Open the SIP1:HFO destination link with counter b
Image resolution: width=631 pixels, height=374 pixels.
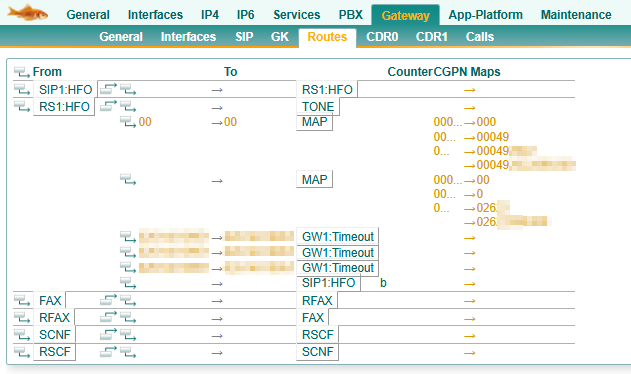tap(328, 283)
